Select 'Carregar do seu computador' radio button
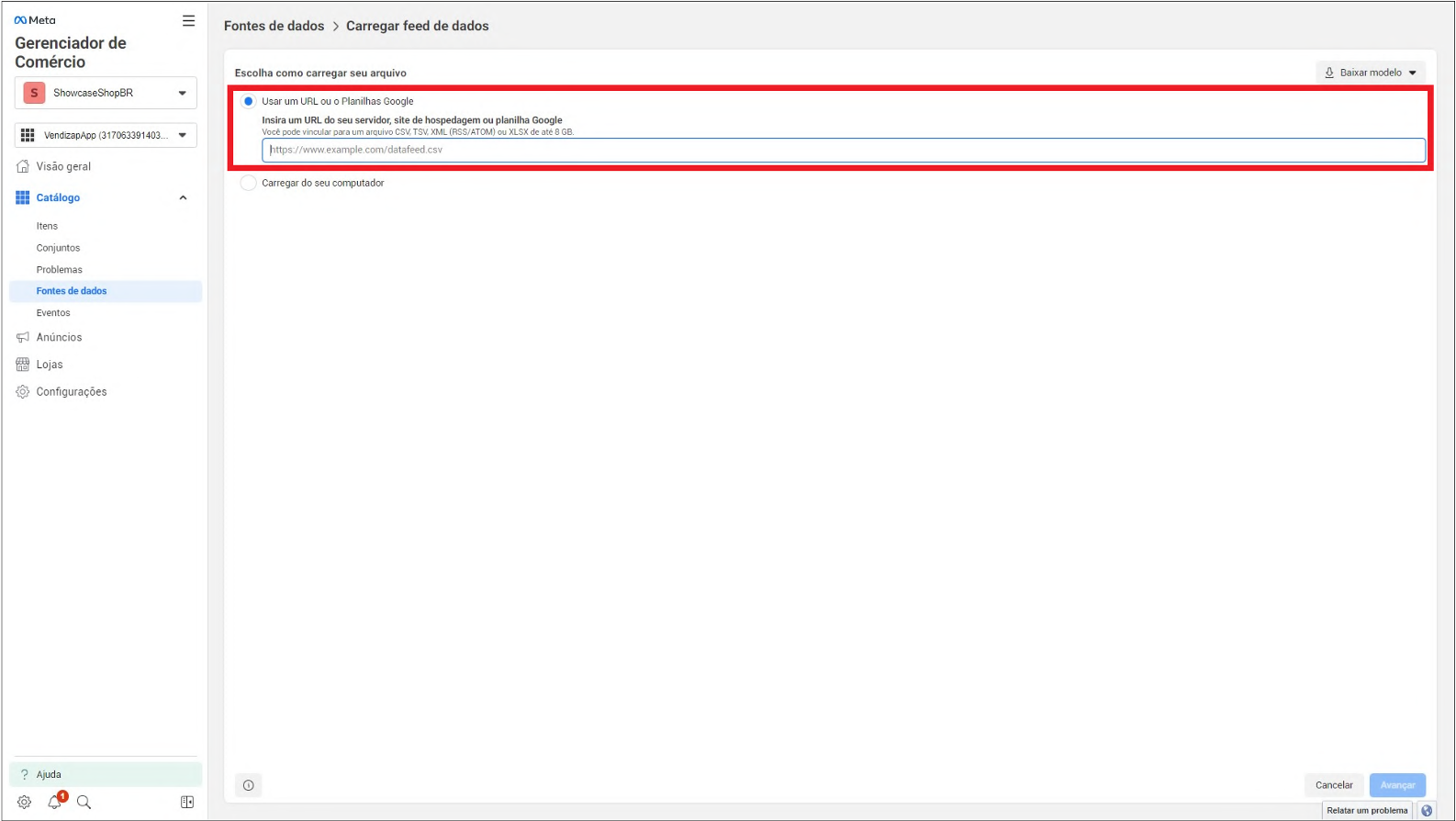Image resolution: width=1456 pixels, height=821 pixels. [x=249, y=183]
